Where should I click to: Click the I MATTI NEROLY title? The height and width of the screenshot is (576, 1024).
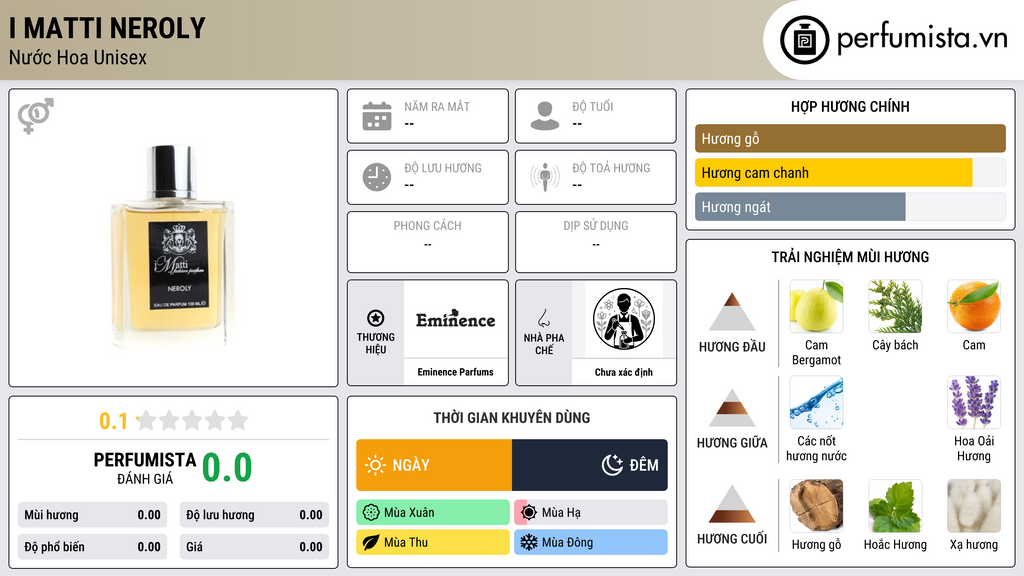point(107,28)
